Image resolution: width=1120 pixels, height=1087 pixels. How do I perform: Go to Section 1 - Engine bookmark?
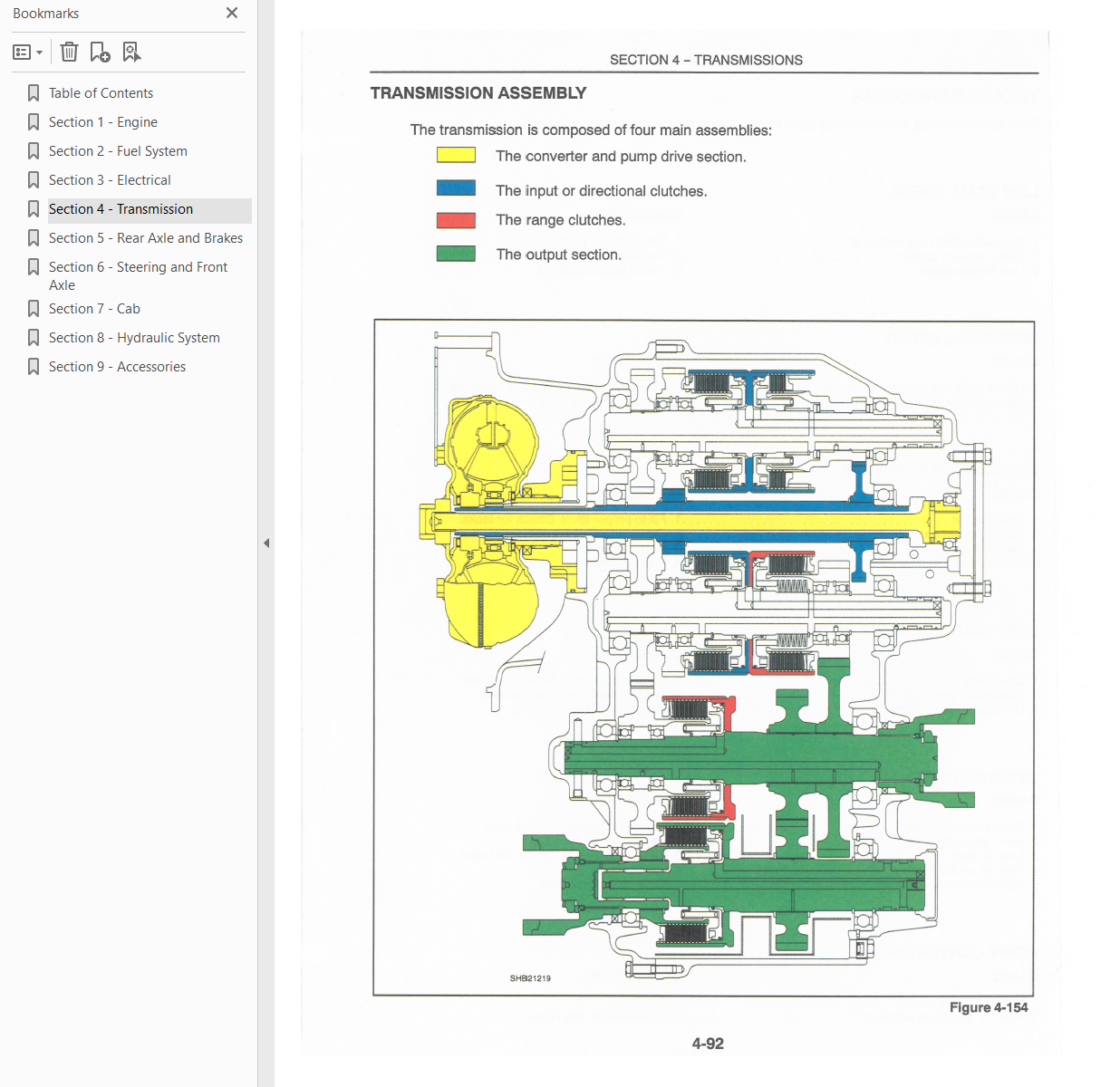pyautogui.click(x=103, y=122)
